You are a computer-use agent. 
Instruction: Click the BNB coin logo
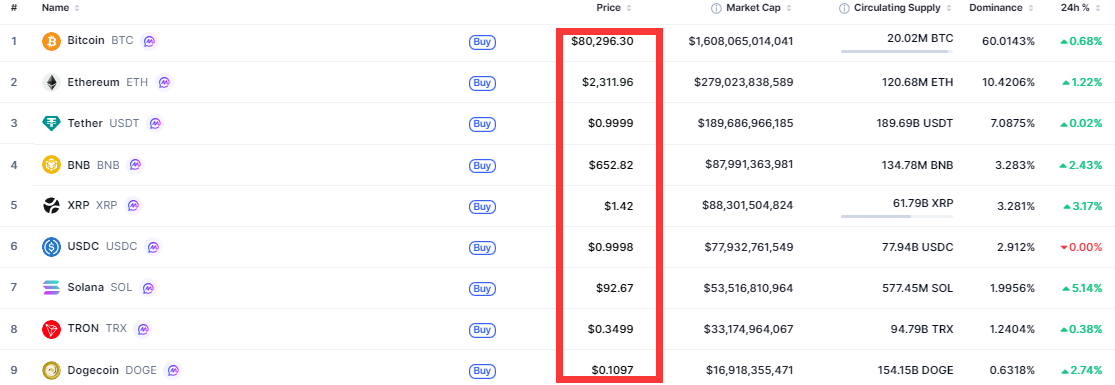[x=51, y=165]
